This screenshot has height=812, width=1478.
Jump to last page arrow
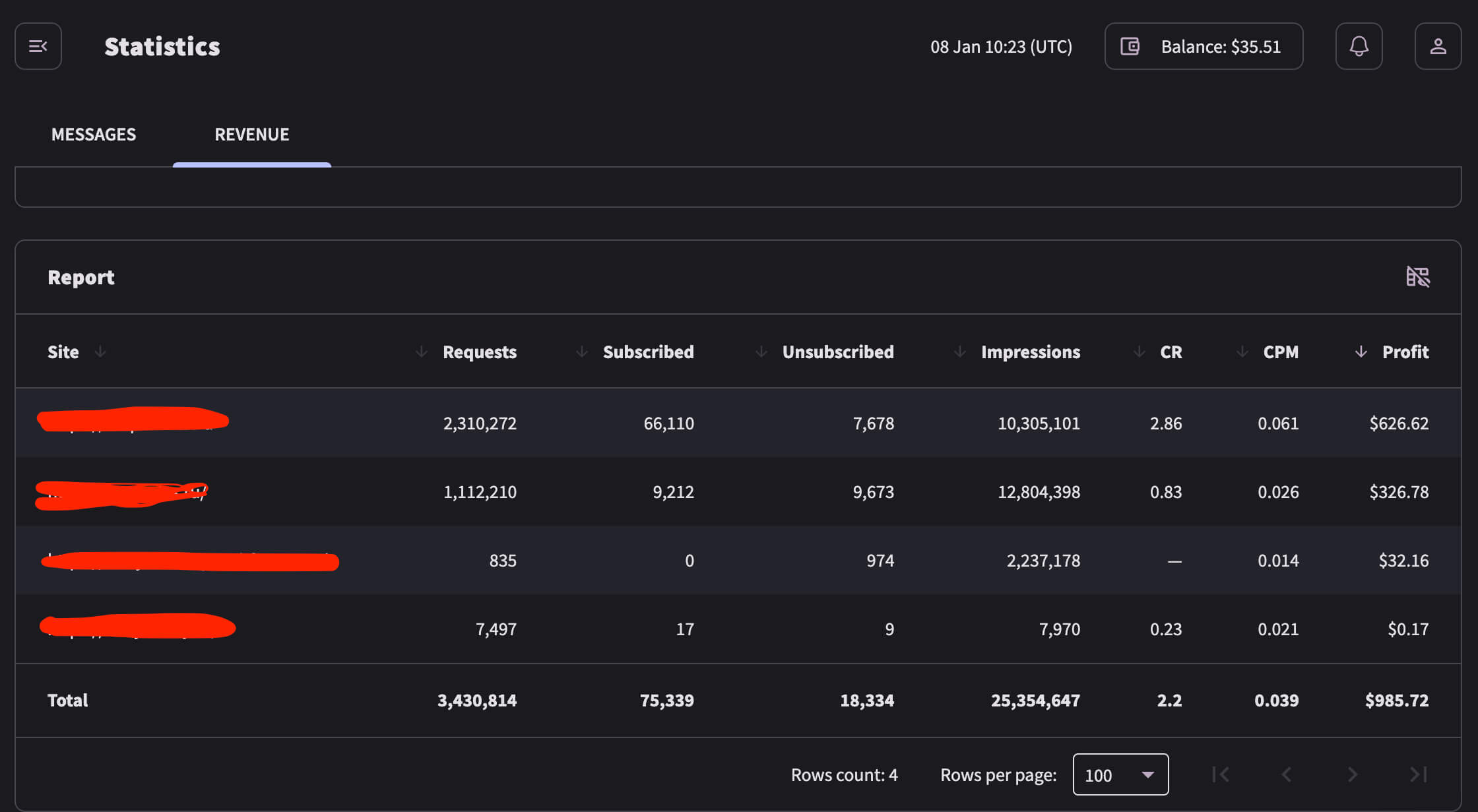click(x=1419, y=774)
